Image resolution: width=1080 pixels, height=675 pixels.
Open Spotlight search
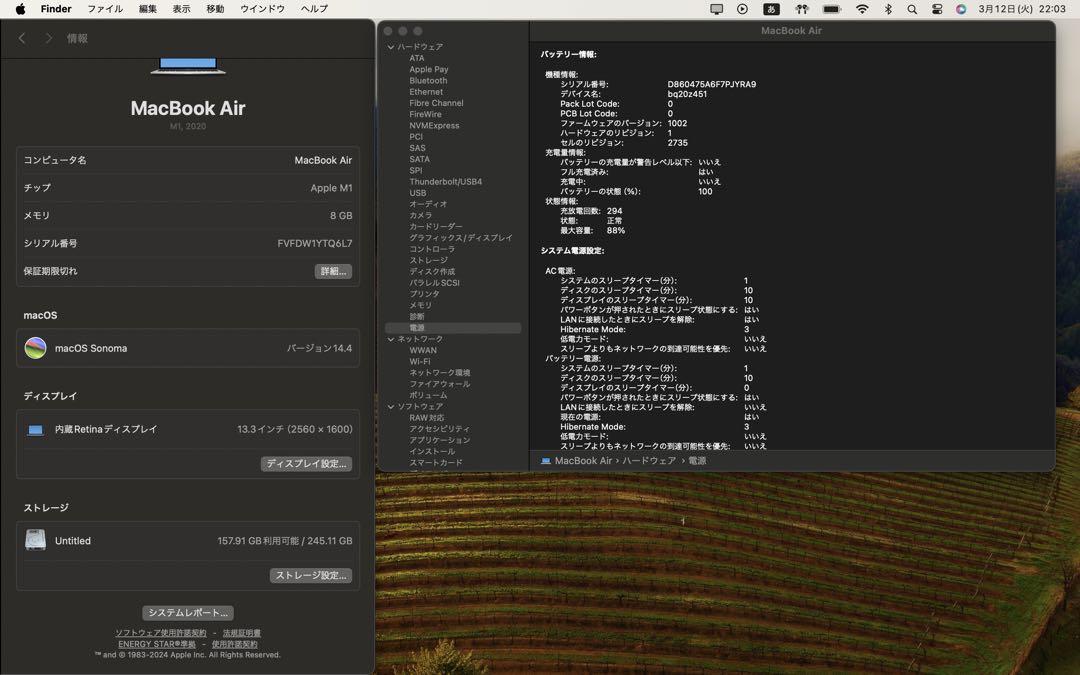point(912,9)
